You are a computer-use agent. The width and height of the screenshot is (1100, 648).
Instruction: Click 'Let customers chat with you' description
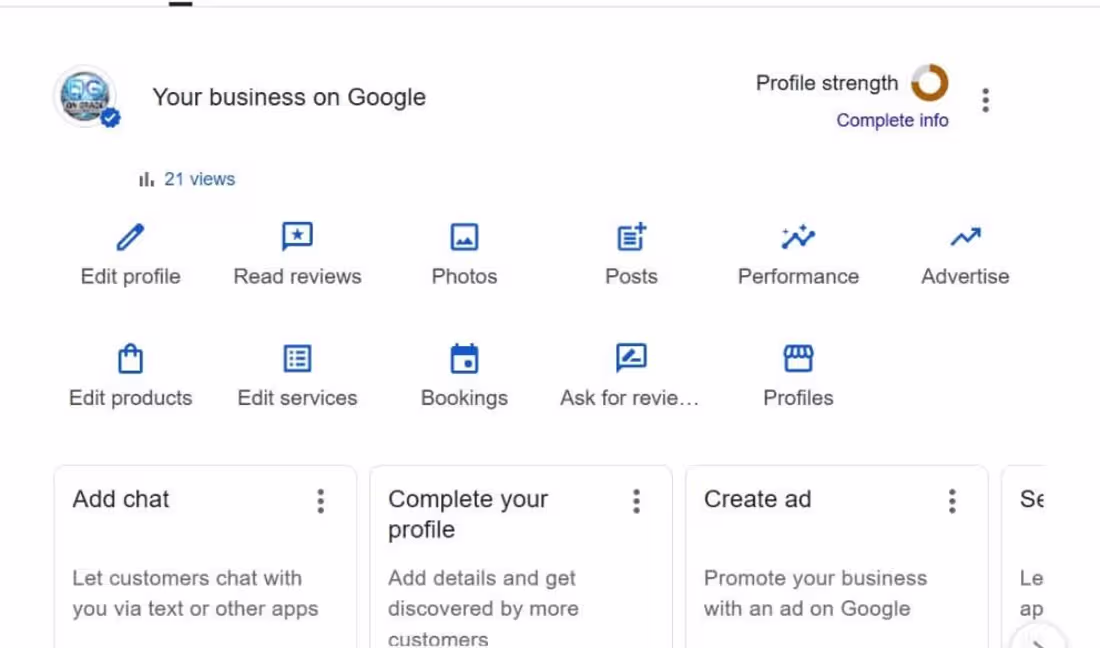coord(195,593)
